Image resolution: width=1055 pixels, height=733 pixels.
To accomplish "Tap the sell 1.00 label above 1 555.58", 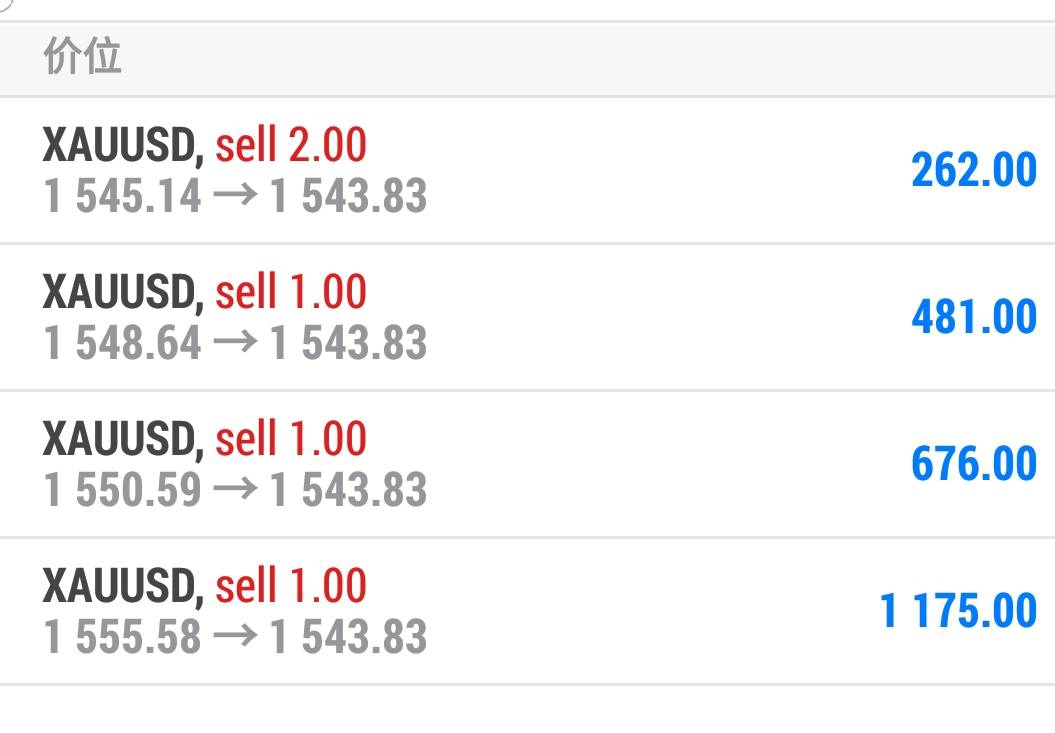I will [291, 586].
